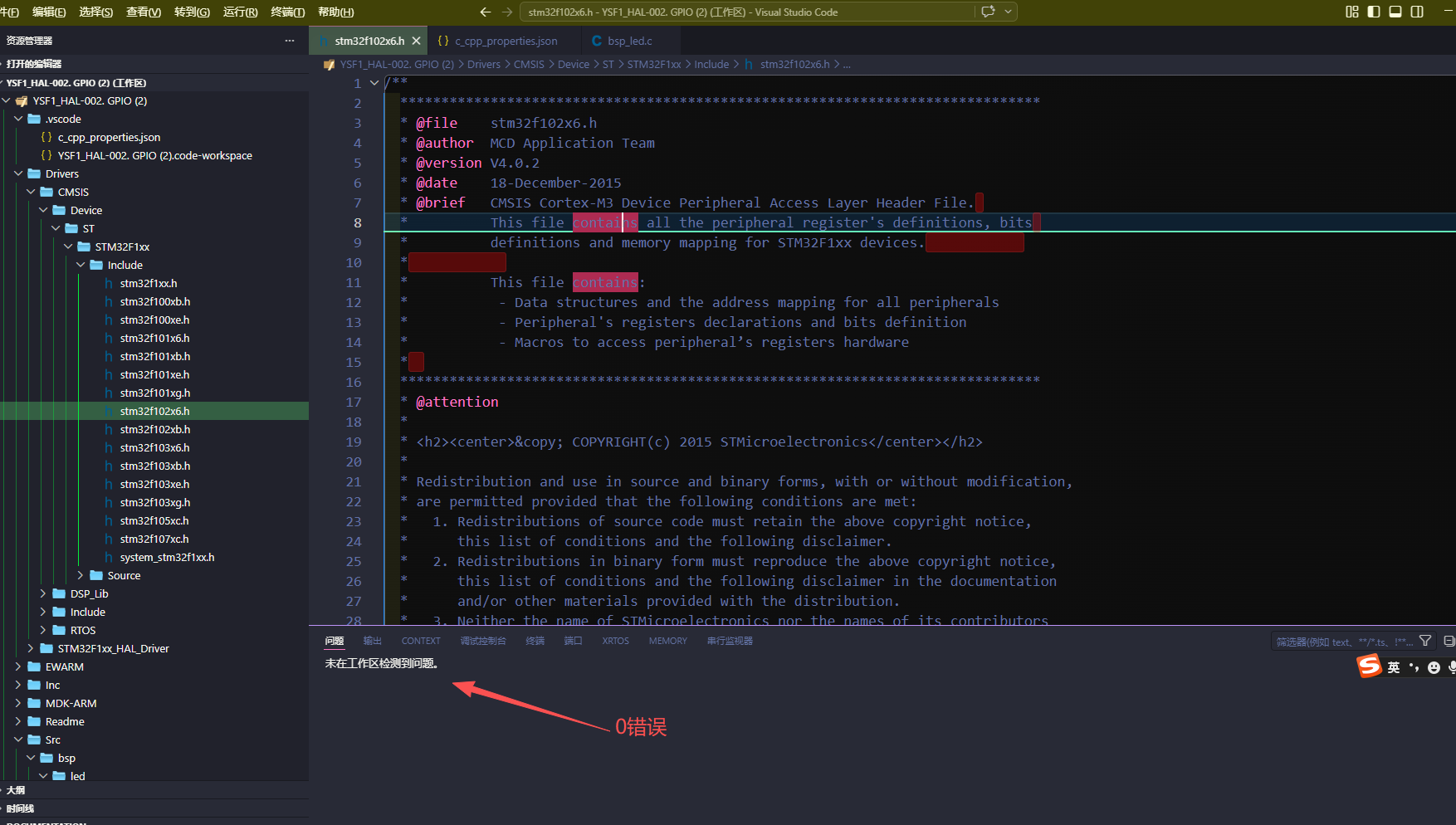Switch to 调试控制台 panel tab
1456x825 pixels.
coord(483,641)
